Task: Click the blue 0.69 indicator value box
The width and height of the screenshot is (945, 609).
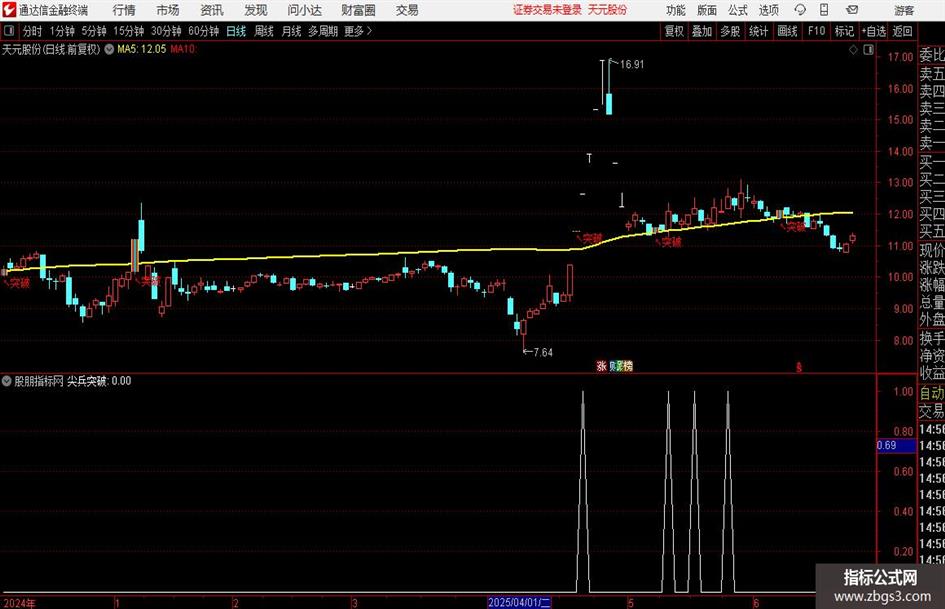Action: [x=896, y=445]
